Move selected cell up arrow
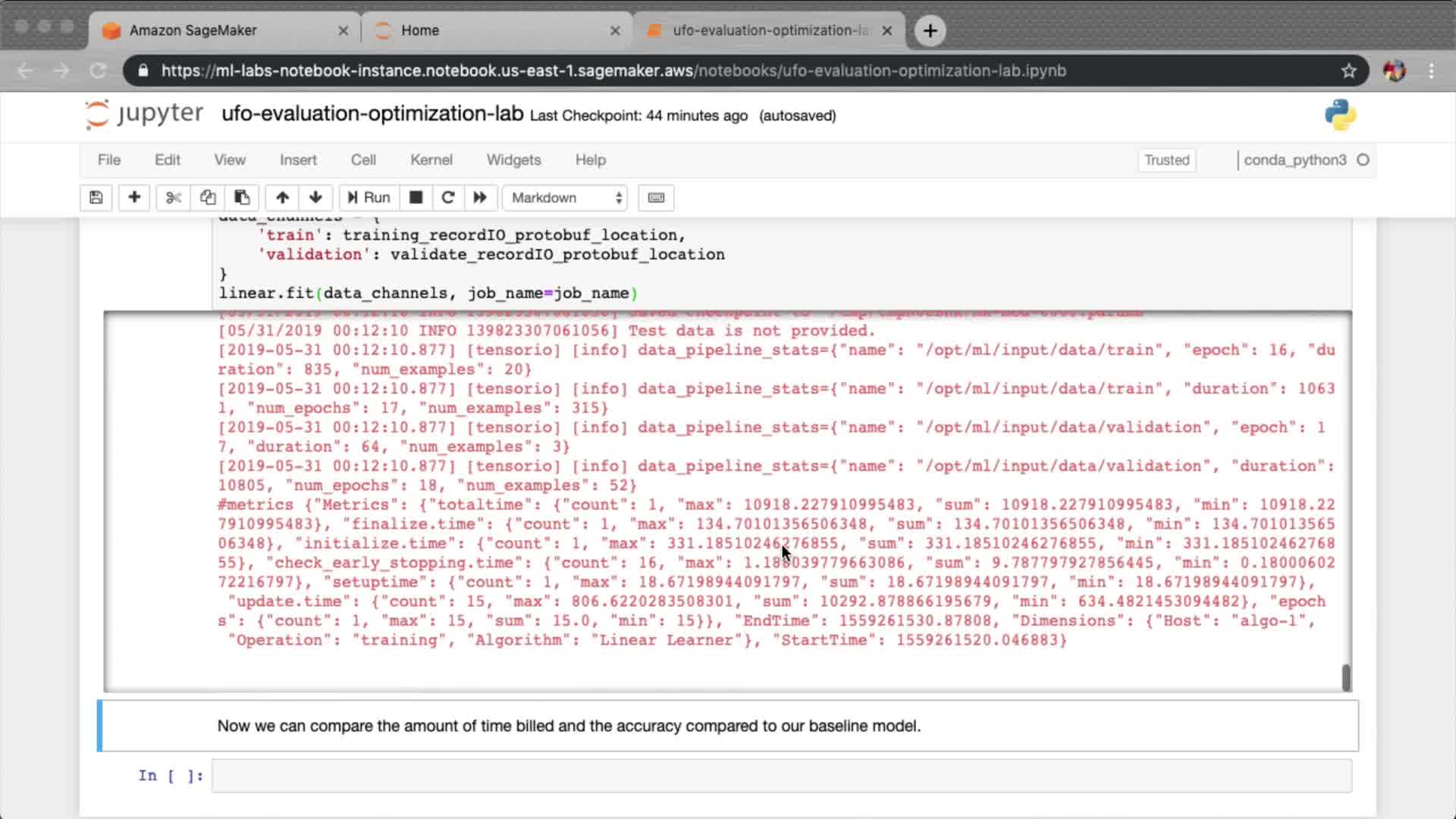The height and width of the screenshot is (819, 1456). pyautogui.click(x=282, y=198)
